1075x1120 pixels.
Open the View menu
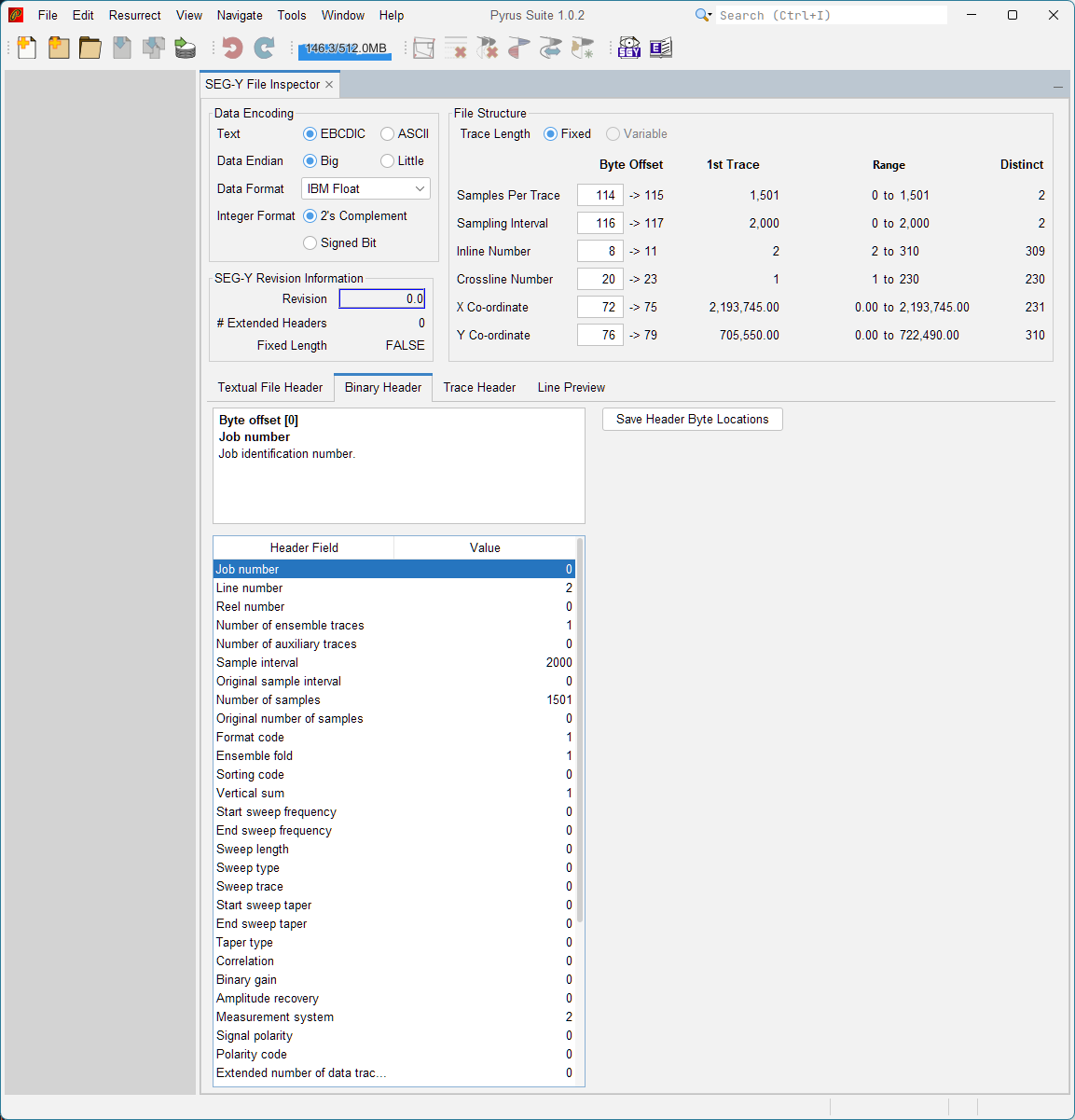(189, 15)
